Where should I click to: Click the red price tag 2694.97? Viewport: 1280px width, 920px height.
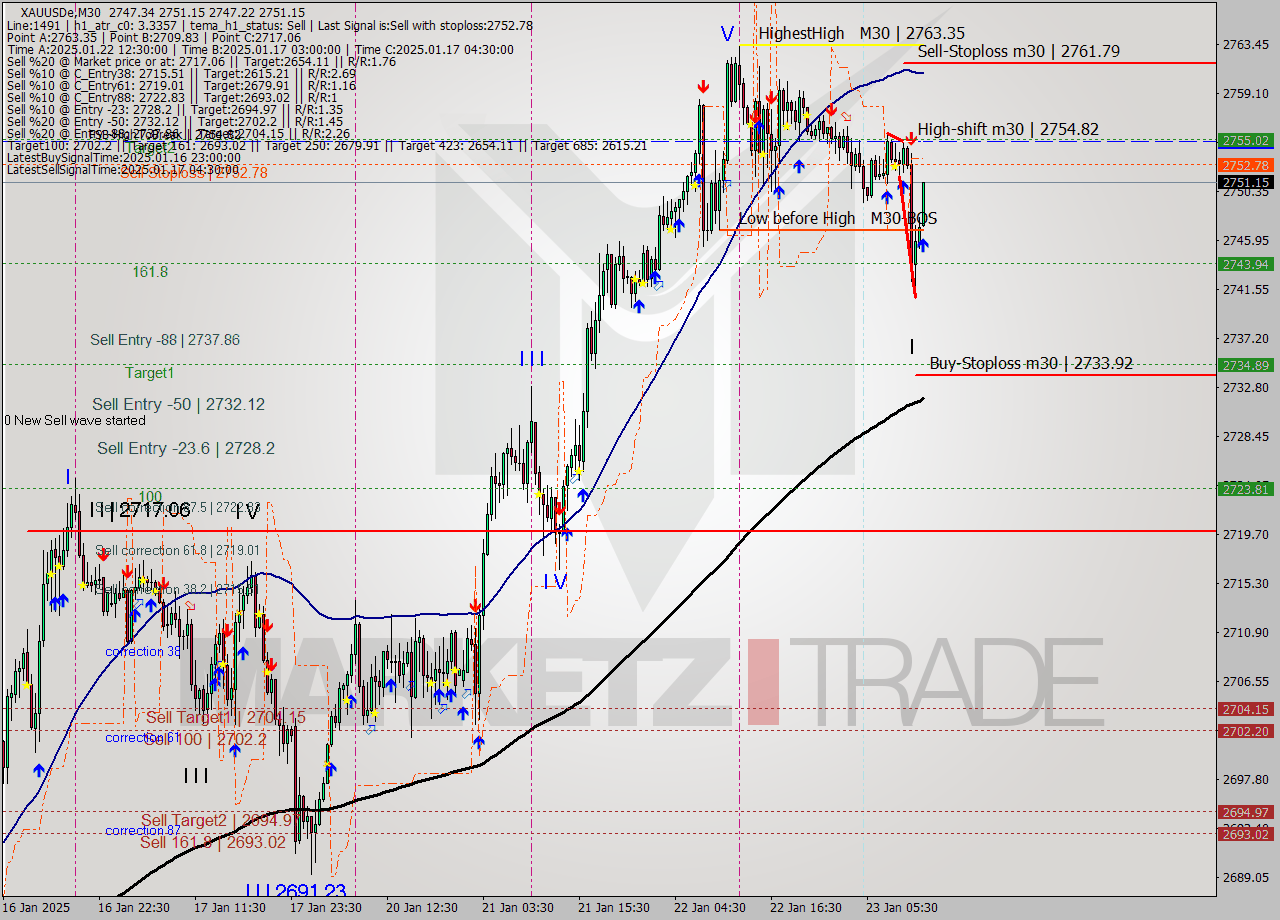pos(1245,812)
